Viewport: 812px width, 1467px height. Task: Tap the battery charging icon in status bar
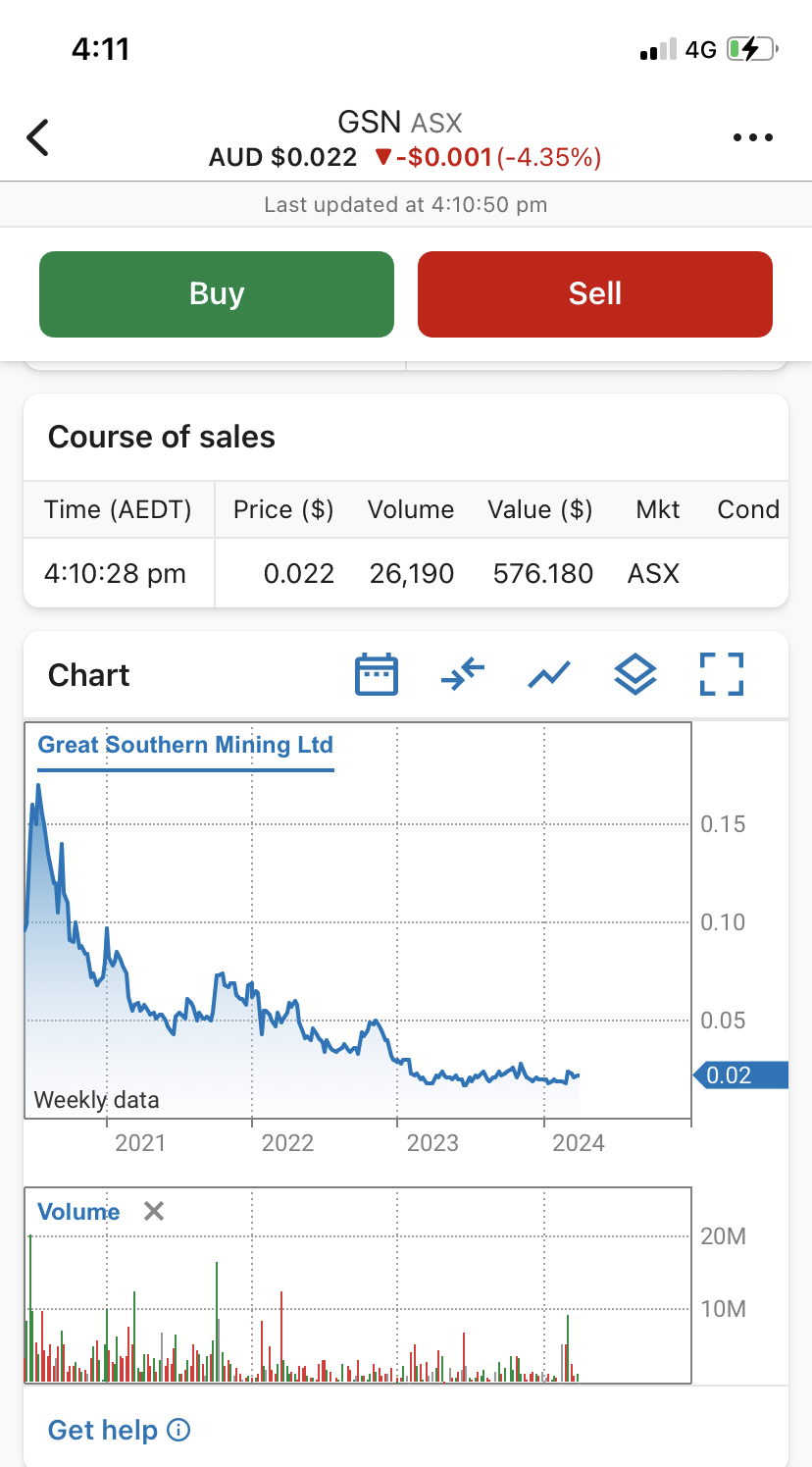(x=751, y=49)
